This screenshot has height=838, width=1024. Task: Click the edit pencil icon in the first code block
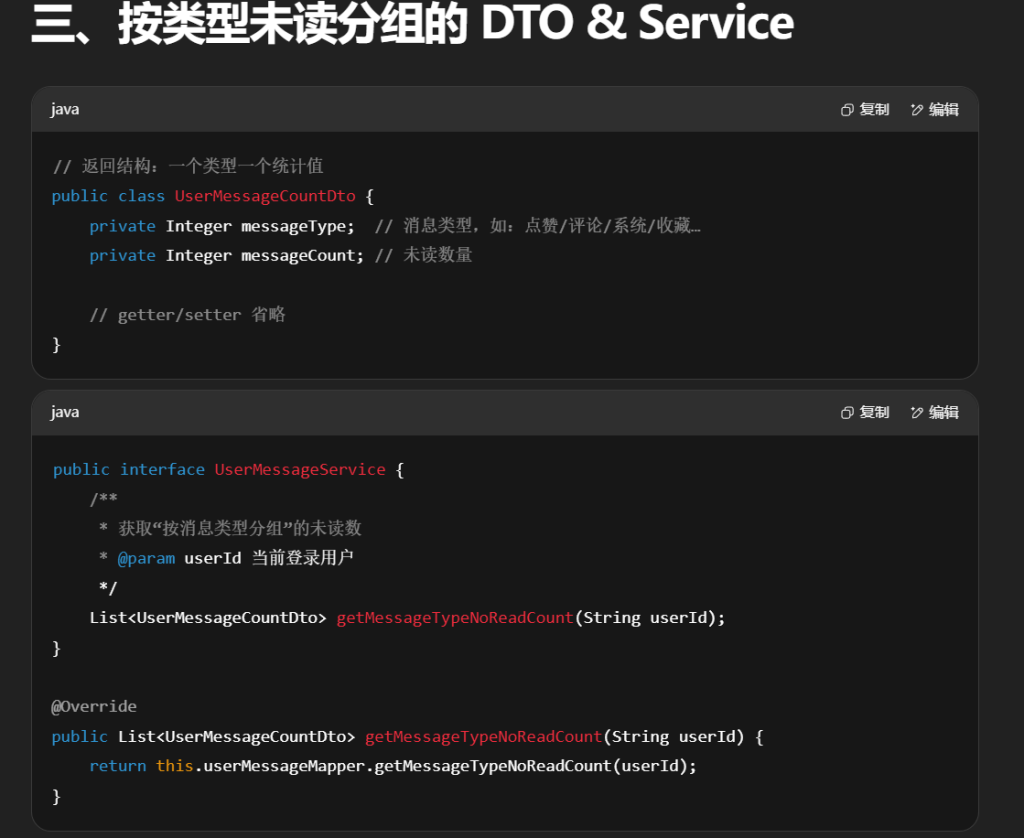[916, 110]
